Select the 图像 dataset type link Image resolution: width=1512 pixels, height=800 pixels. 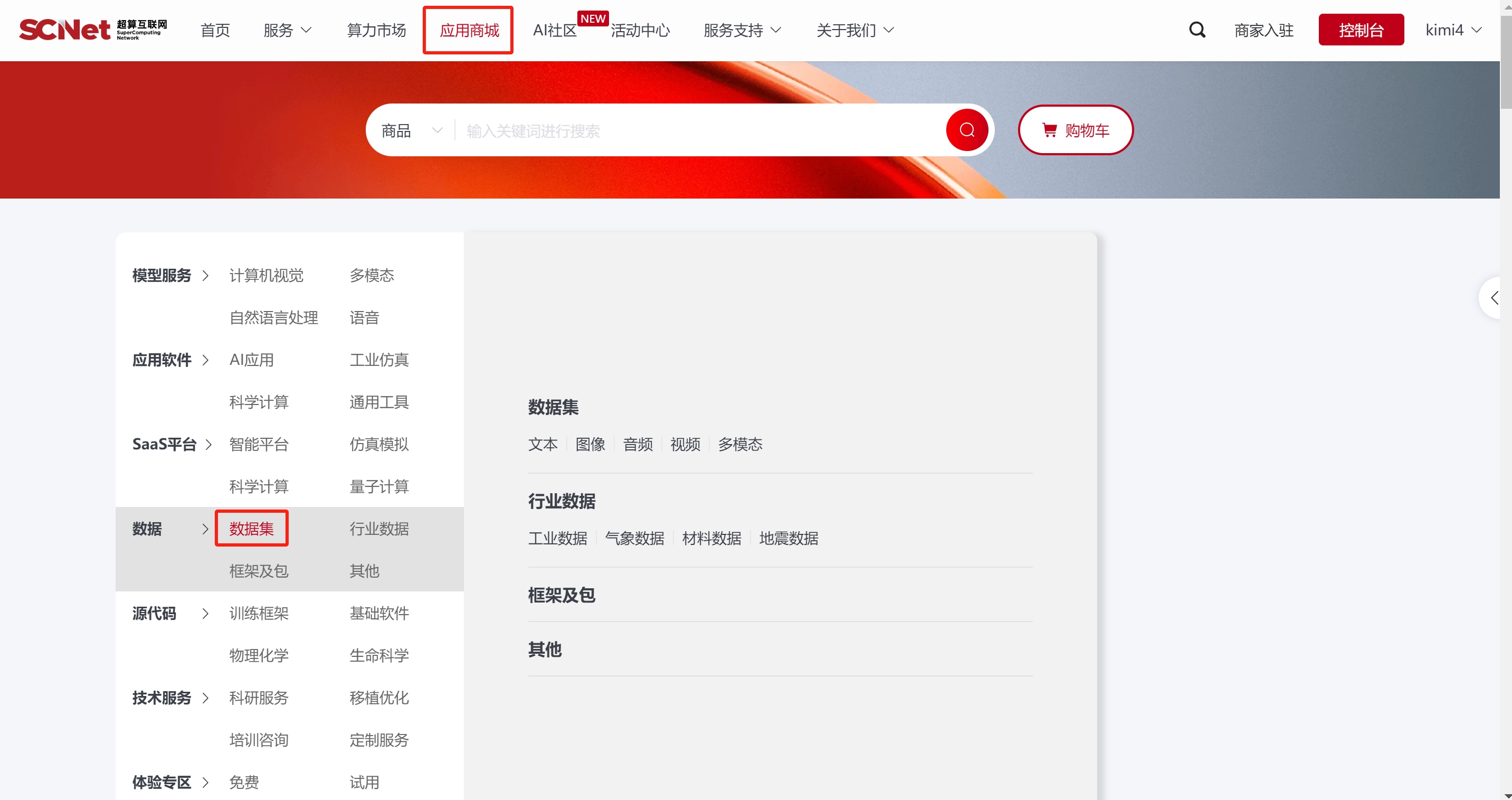(x=590, y=444)
